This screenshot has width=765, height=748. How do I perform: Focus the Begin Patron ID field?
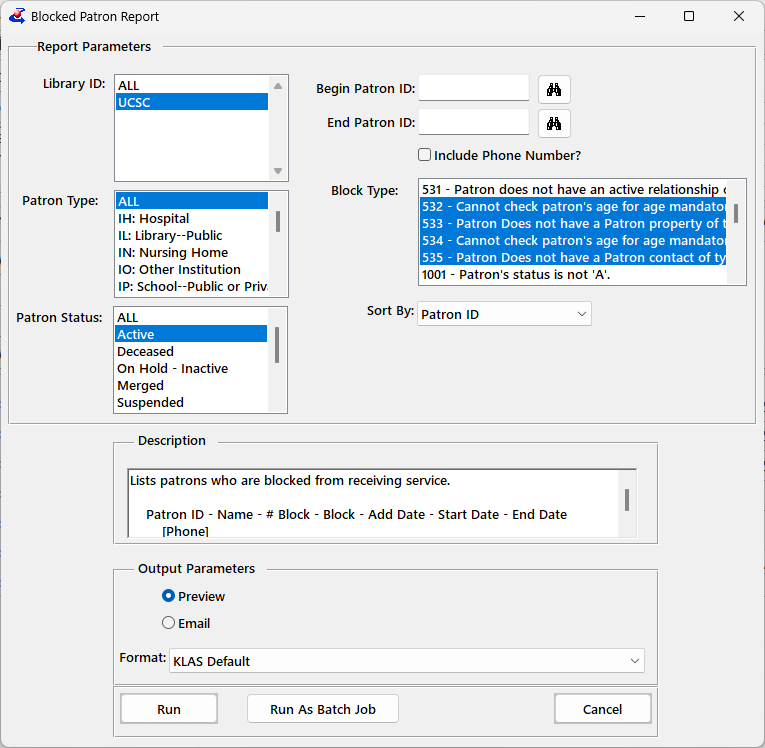pyautogui.click(x=474, y=88)
